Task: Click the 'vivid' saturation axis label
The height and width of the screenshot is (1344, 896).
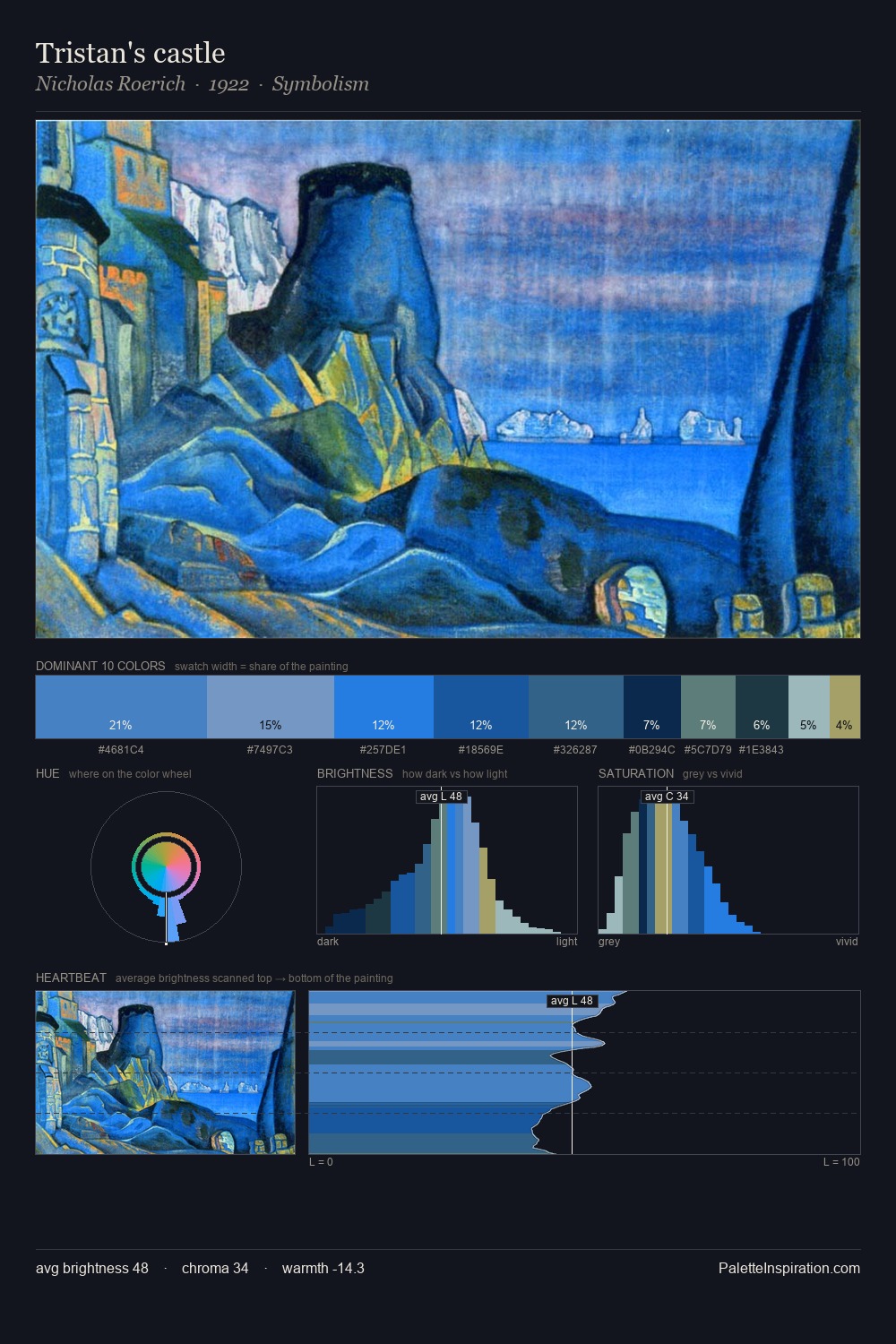Action: point(847,941)
